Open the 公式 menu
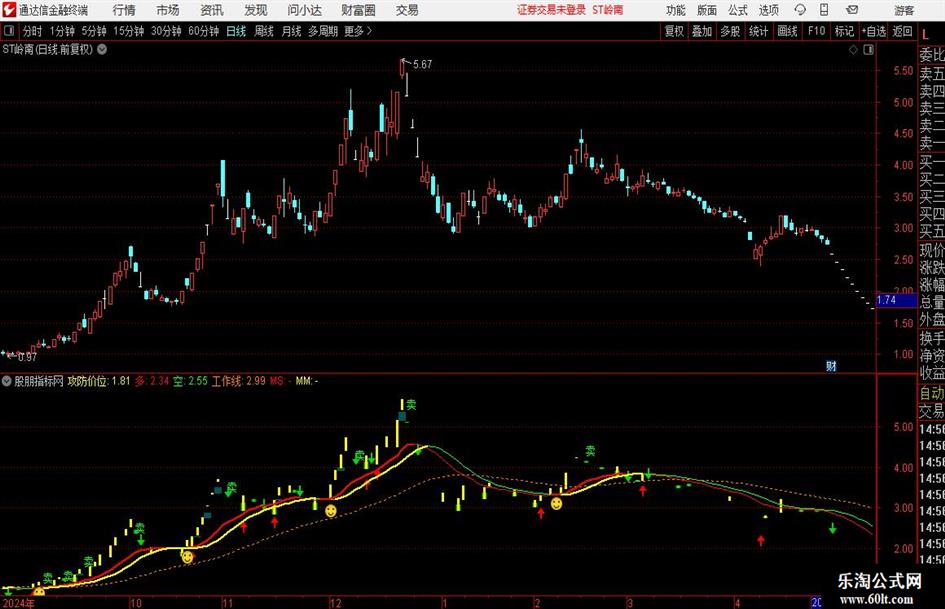This screenshot has height=609, width=945. (x=738, y=10)
